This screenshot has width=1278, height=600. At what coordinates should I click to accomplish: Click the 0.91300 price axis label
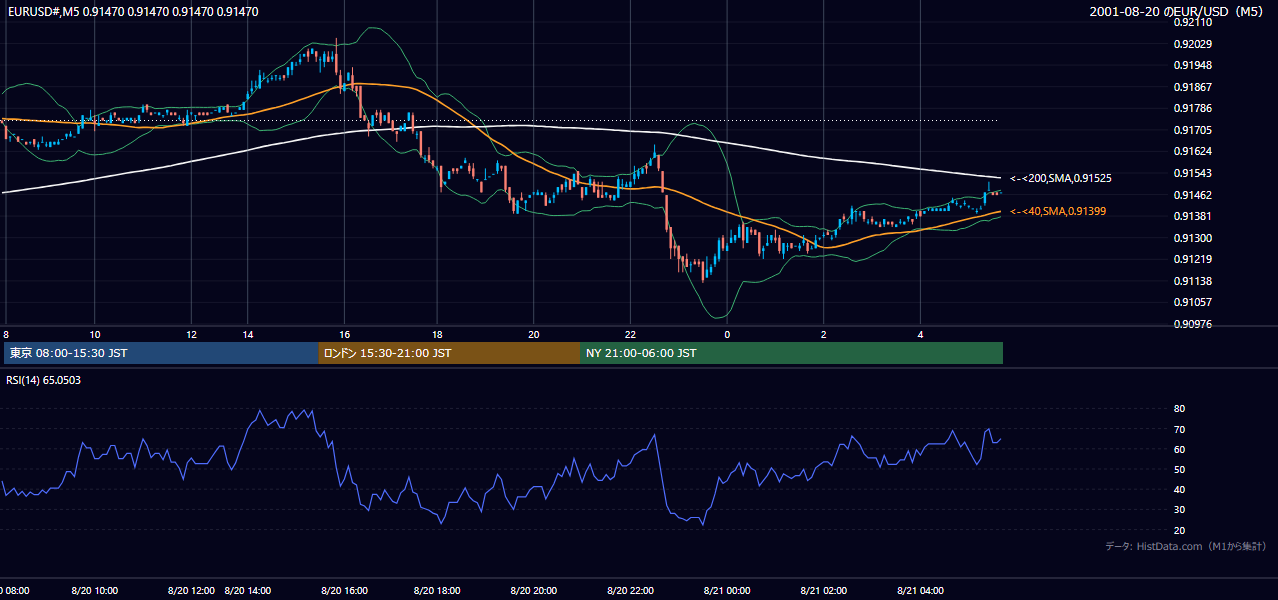pos(1194,238)
